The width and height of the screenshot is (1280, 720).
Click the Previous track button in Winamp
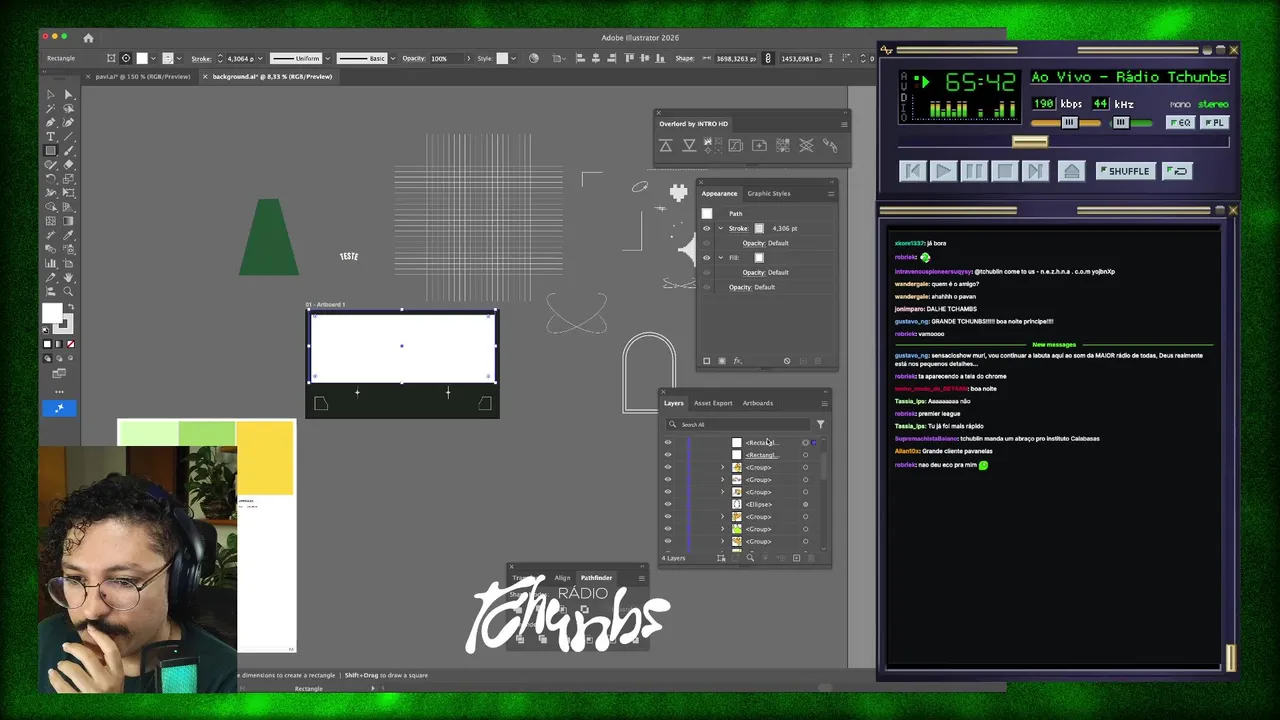(x=913, y=171)
